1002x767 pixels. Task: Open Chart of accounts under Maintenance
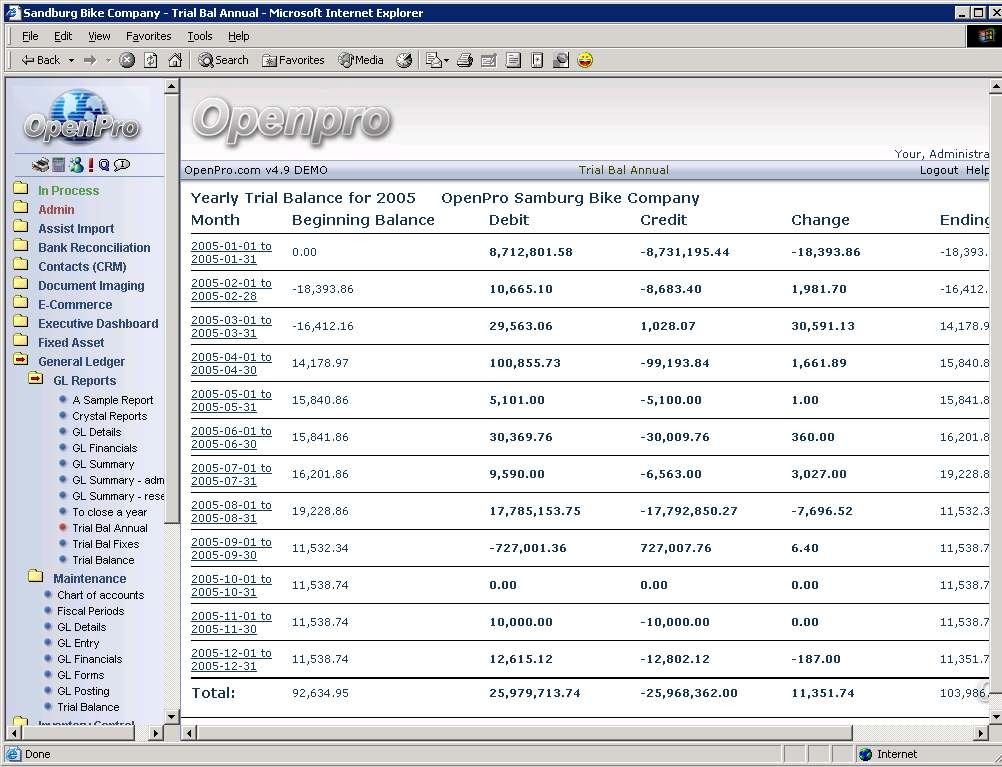pos(100,595)
